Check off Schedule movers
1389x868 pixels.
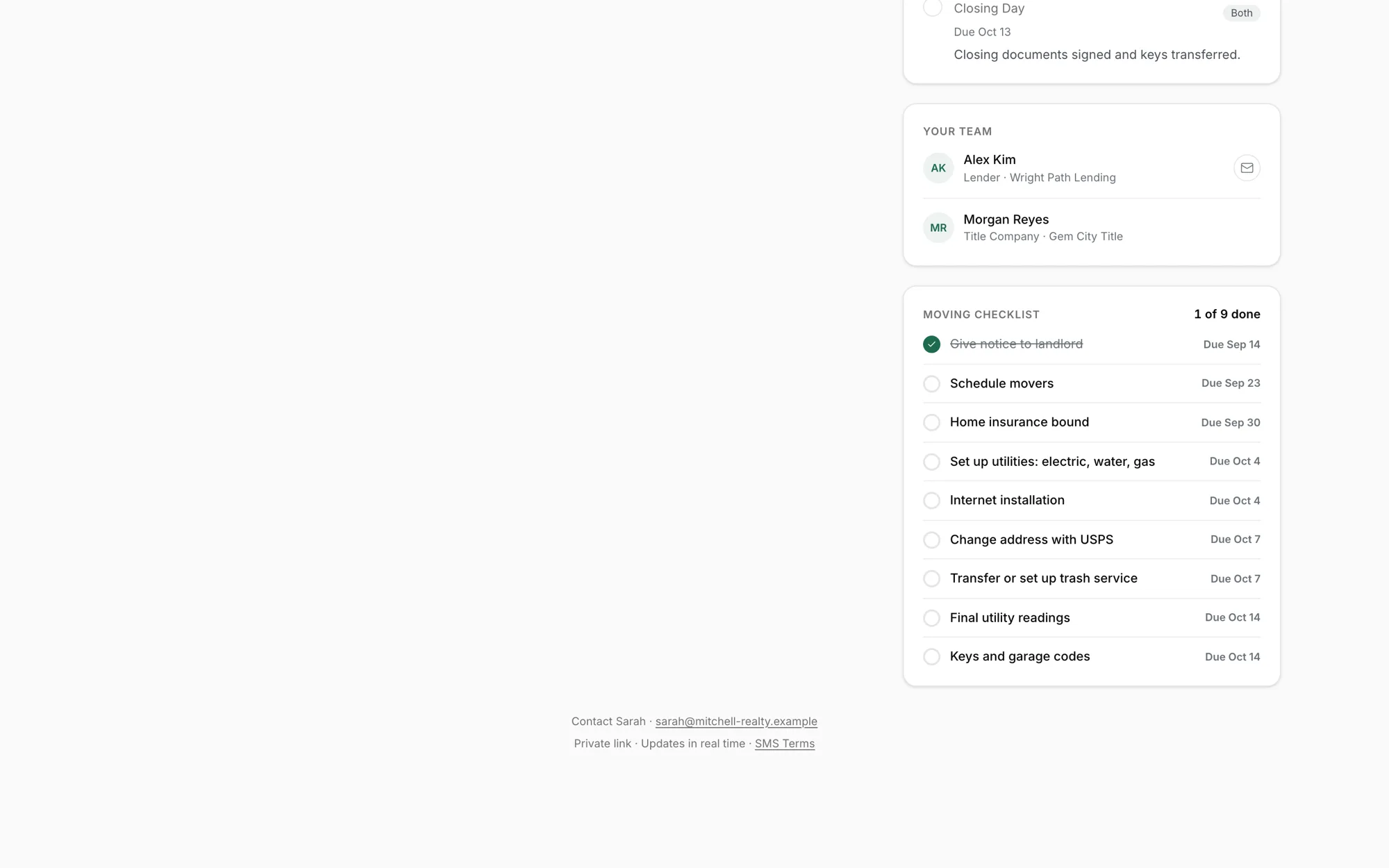click(931, 383)
